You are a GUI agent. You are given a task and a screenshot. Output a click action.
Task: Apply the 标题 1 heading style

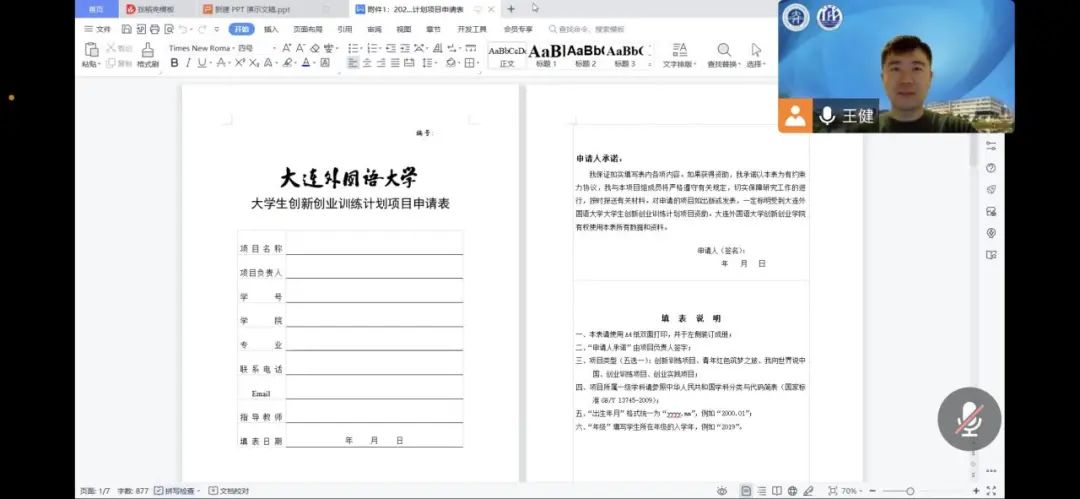(x=546, y=53)
